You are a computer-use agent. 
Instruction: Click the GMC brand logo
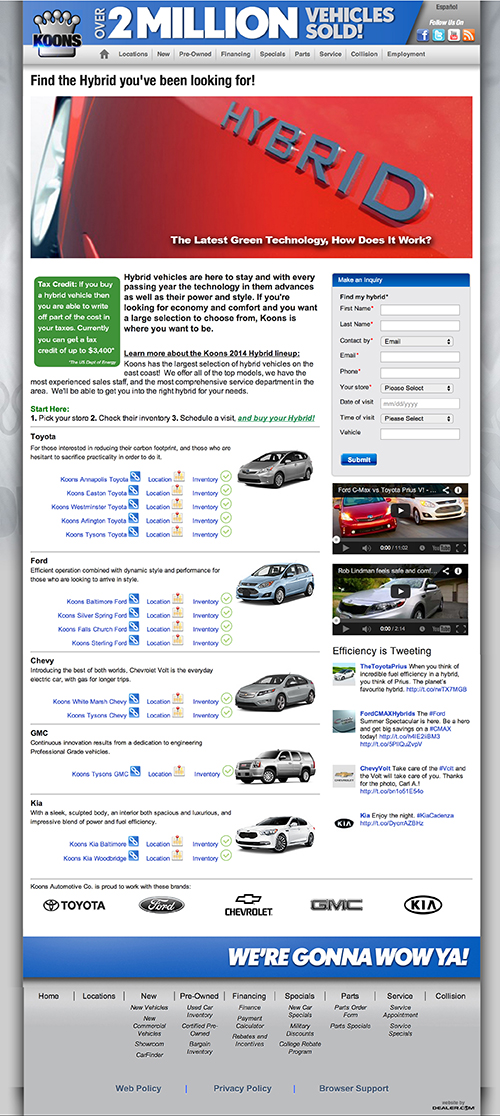tap(336, 905)
